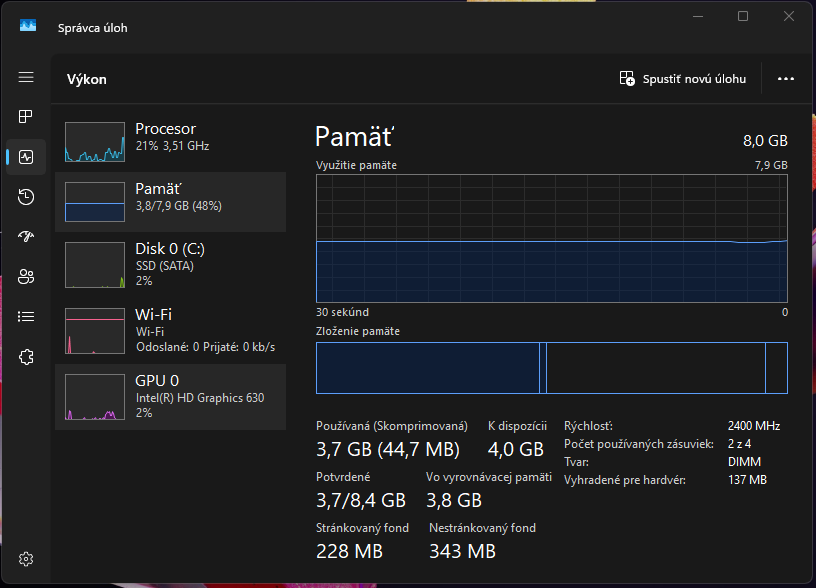Select the Disk 0 (C:) item
The height and width of the screenshot is (588, 816).
point(170,263)
